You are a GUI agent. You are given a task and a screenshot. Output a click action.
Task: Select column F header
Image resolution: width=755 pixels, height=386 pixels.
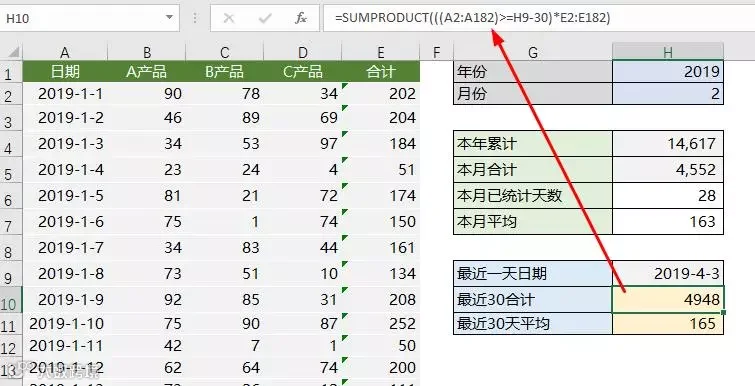click(436, 52)
